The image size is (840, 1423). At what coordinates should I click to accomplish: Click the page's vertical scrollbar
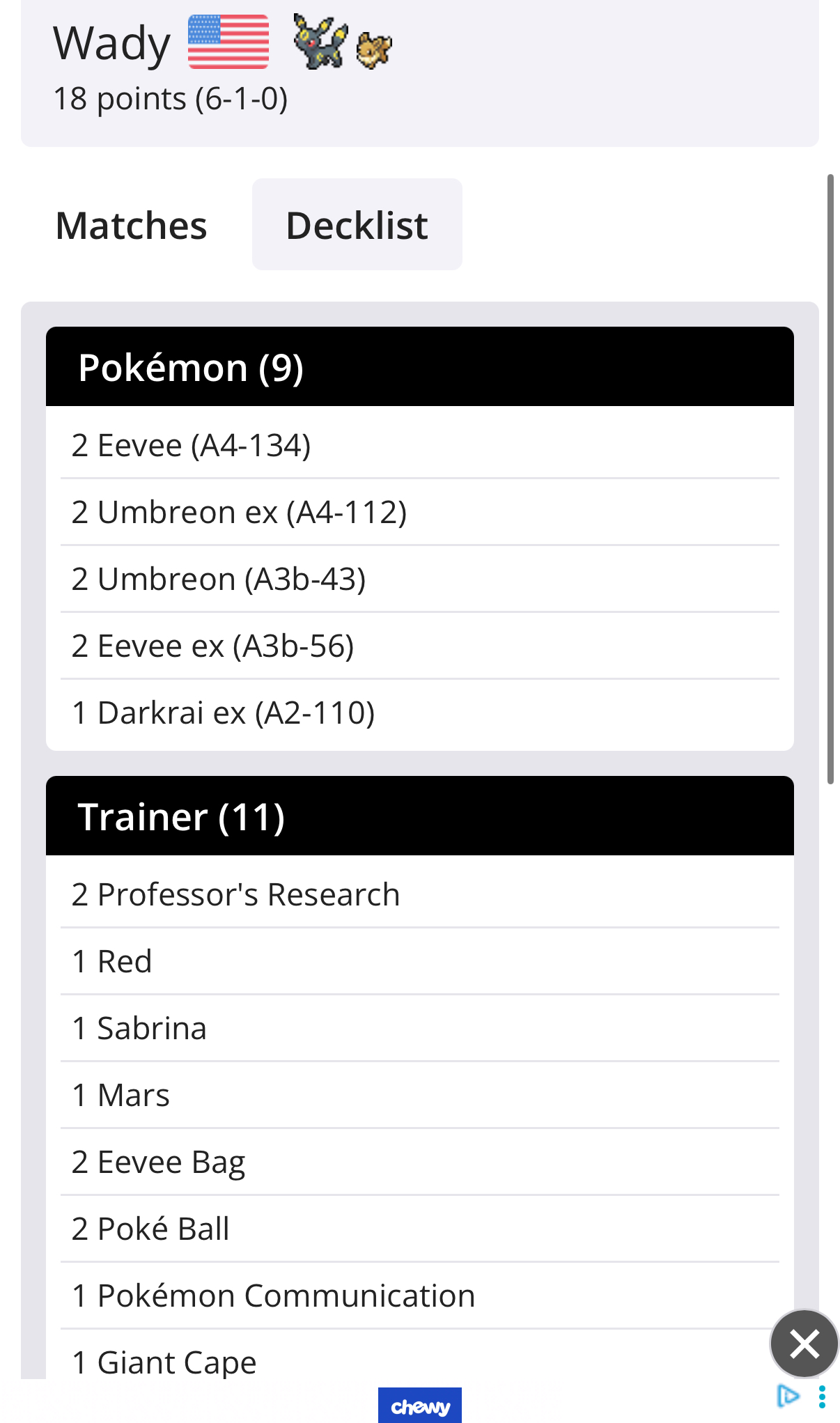830,479
